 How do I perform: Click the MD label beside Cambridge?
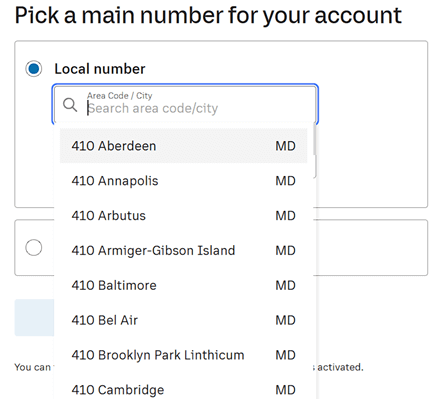pos(285,390)
